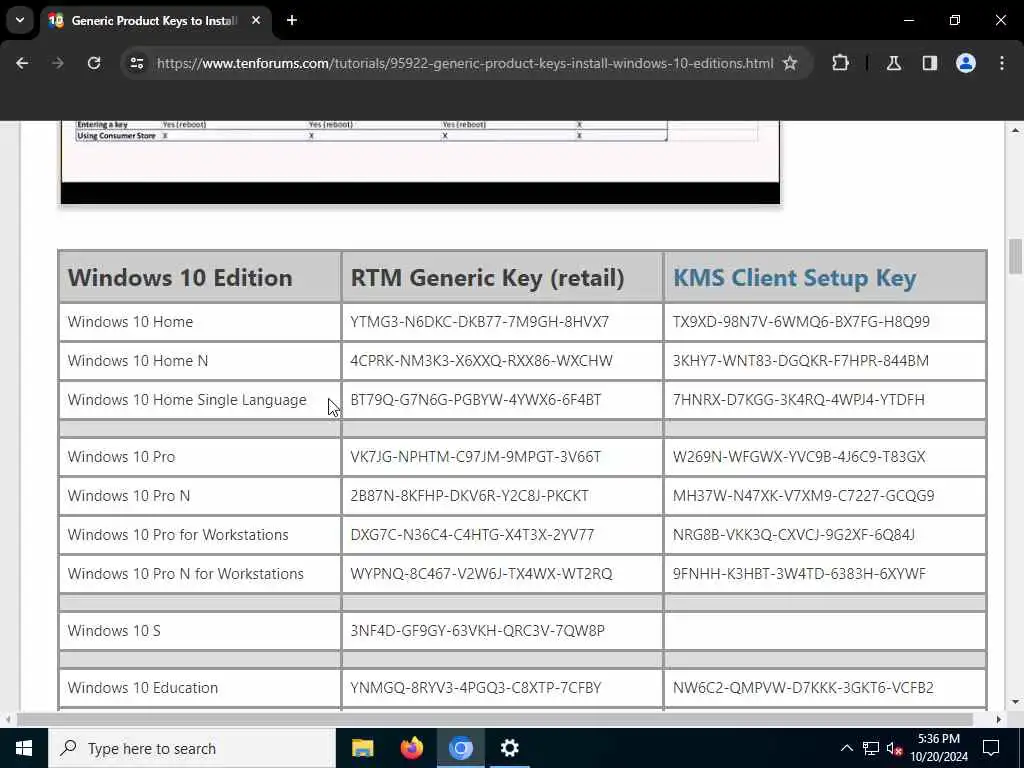Click Windows 10 Pro N for Workstations label

(x=185, y=573)
